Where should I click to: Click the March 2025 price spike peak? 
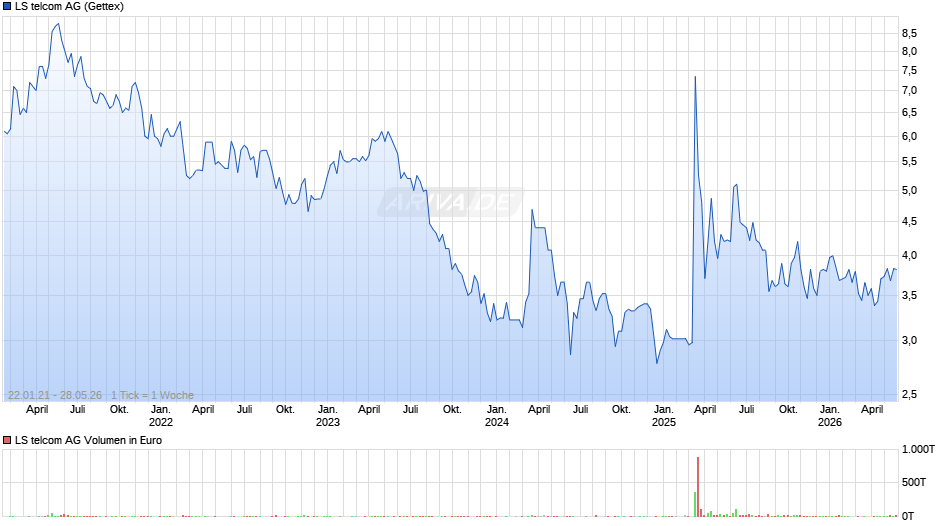695,77
